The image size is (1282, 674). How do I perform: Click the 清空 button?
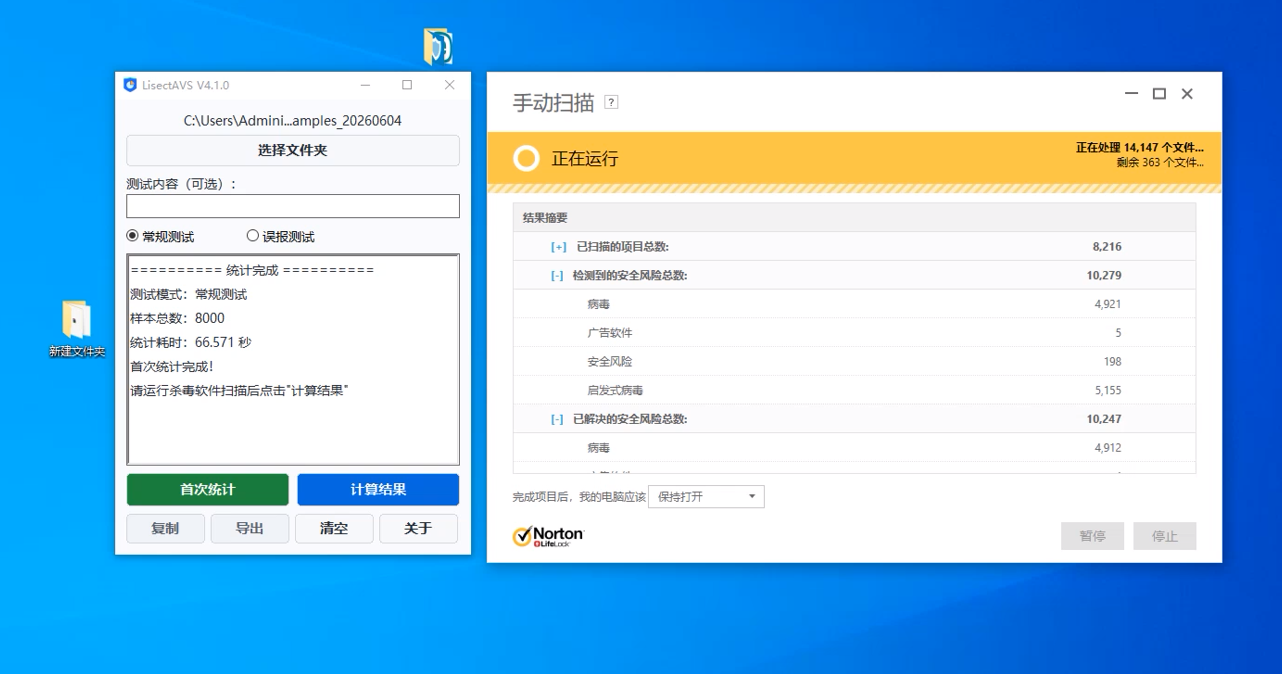[x=334, y=528]
